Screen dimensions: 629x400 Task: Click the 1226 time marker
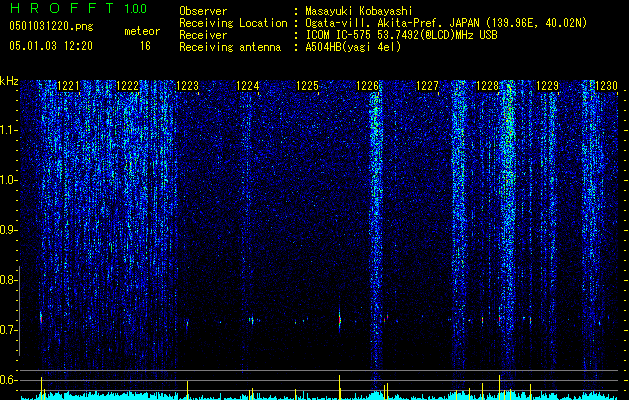coord(367,86)
